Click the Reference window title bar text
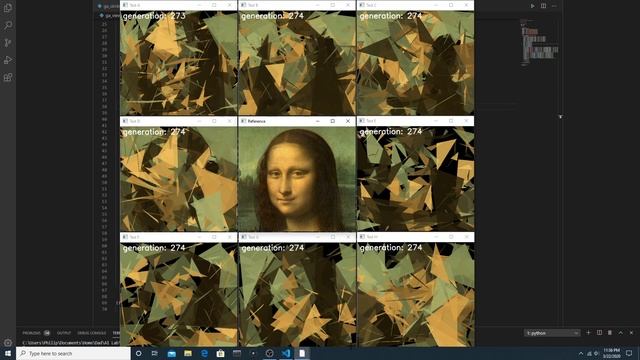The height and width of the screenshot is (360, 640). click(x=256, y=121)
